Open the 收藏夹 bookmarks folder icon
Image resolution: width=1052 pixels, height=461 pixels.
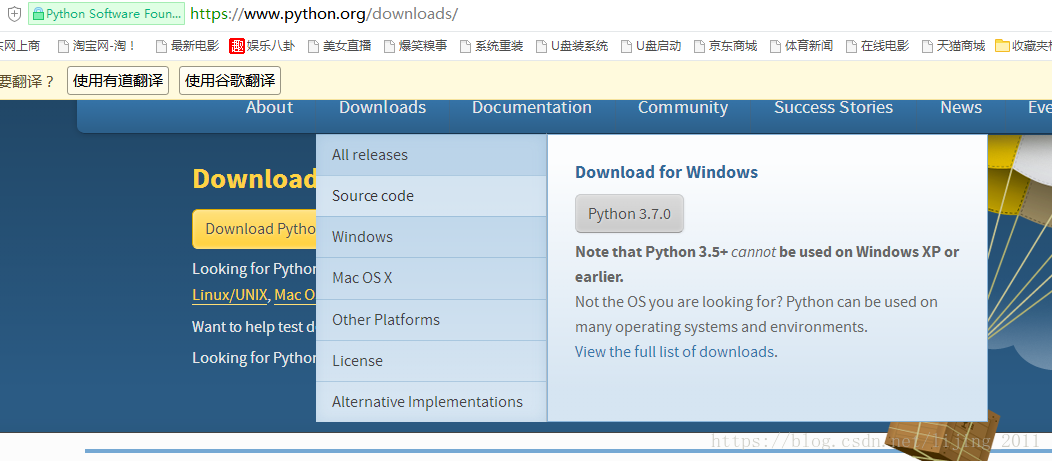pyautogui.click(x=1002, y=46)
